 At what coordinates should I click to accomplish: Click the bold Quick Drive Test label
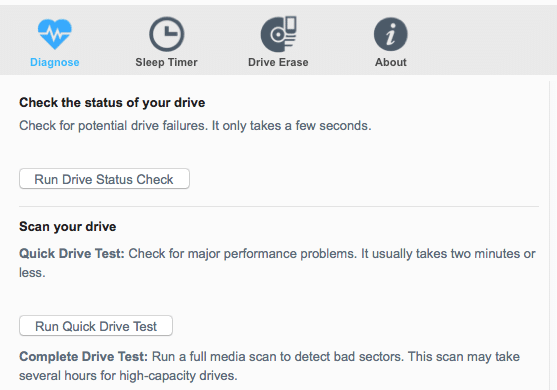pos(72,254)
